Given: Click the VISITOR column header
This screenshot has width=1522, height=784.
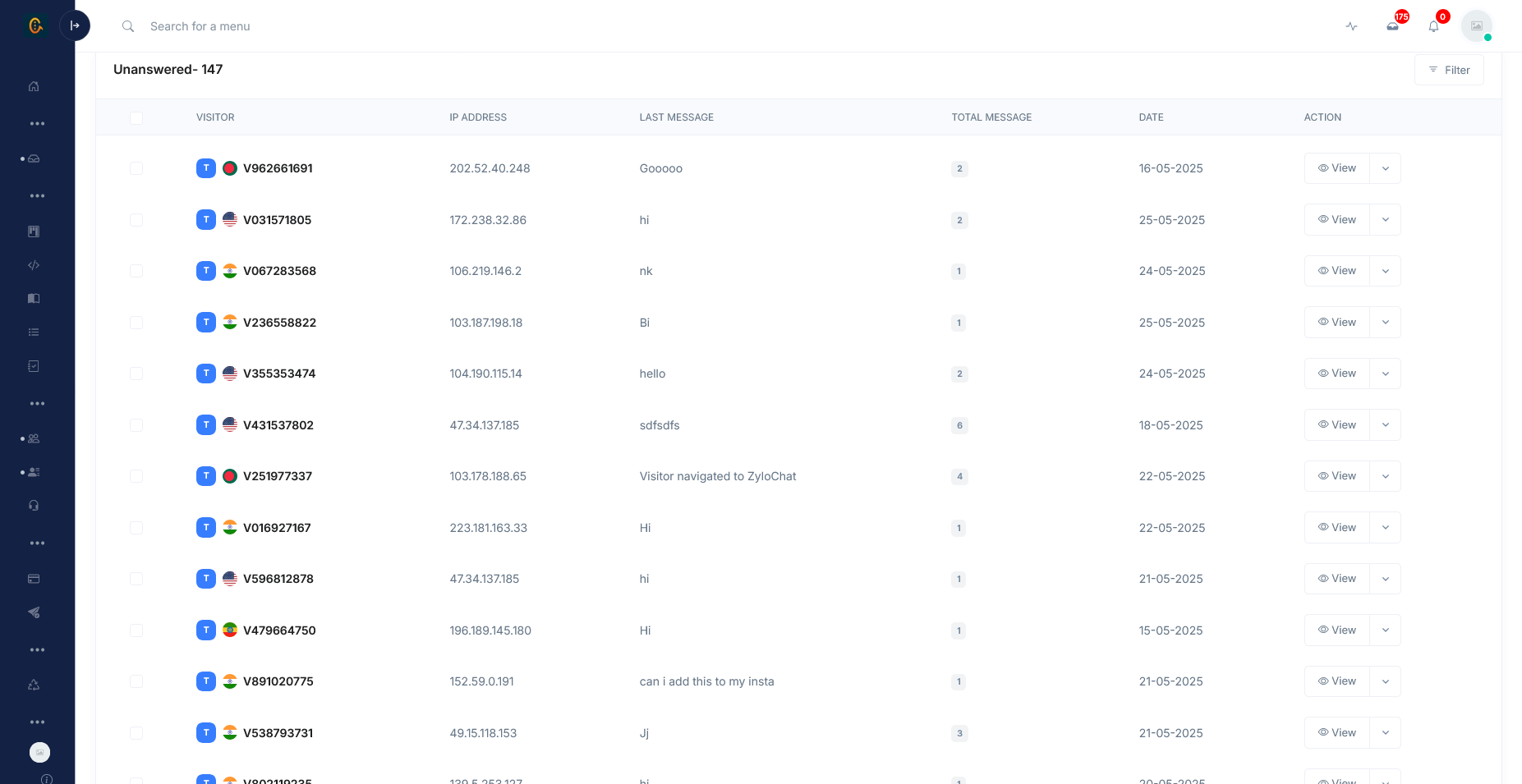Looking at the screenshot, I should [x=215, y=117].
